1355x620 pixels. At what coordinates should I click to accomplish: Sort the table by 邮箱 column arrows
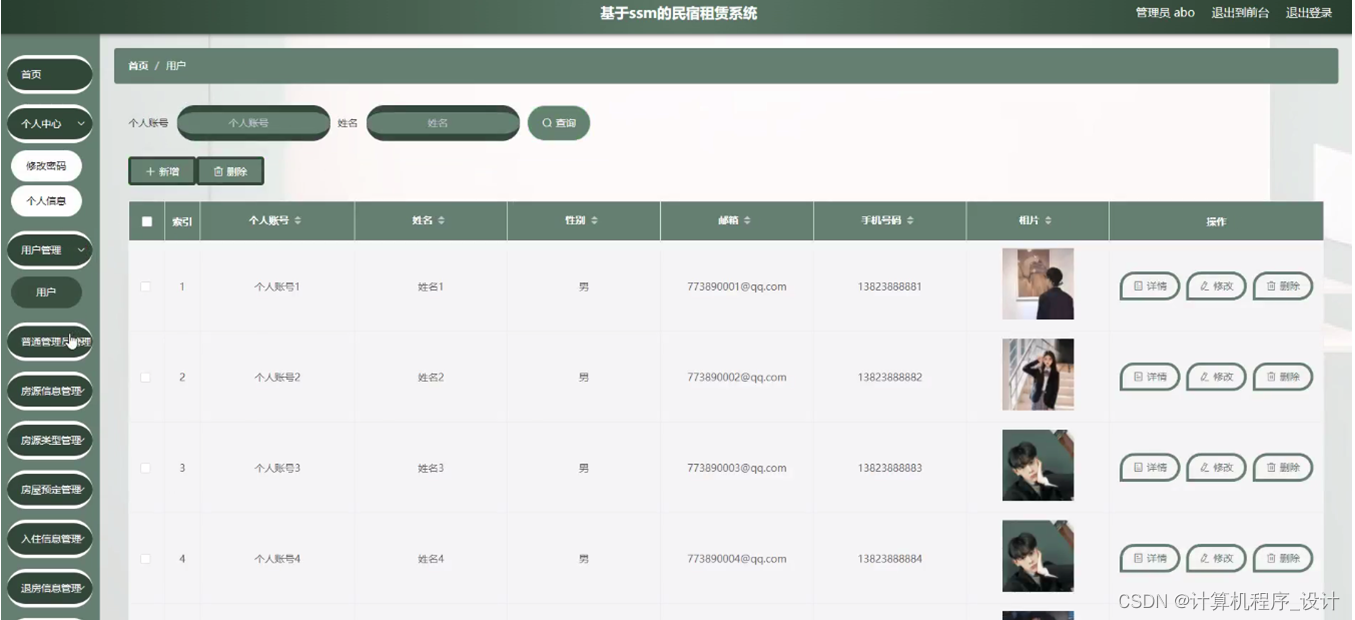(747, 220)
